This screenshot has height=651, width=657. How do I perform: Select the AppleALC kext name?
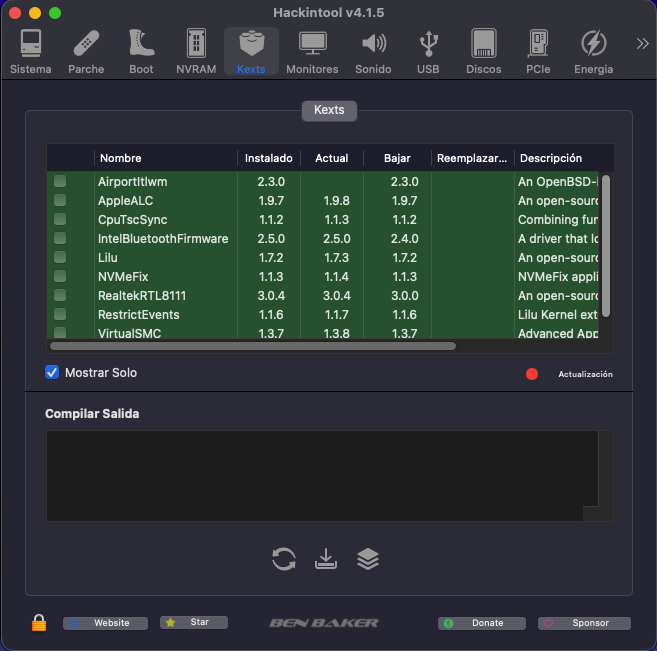[125, 201]
